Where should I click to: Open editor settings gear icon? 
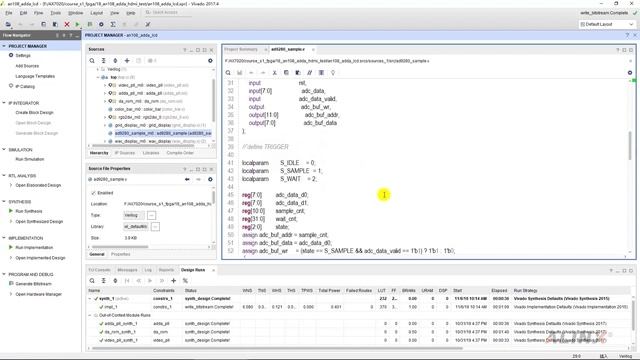630,73
